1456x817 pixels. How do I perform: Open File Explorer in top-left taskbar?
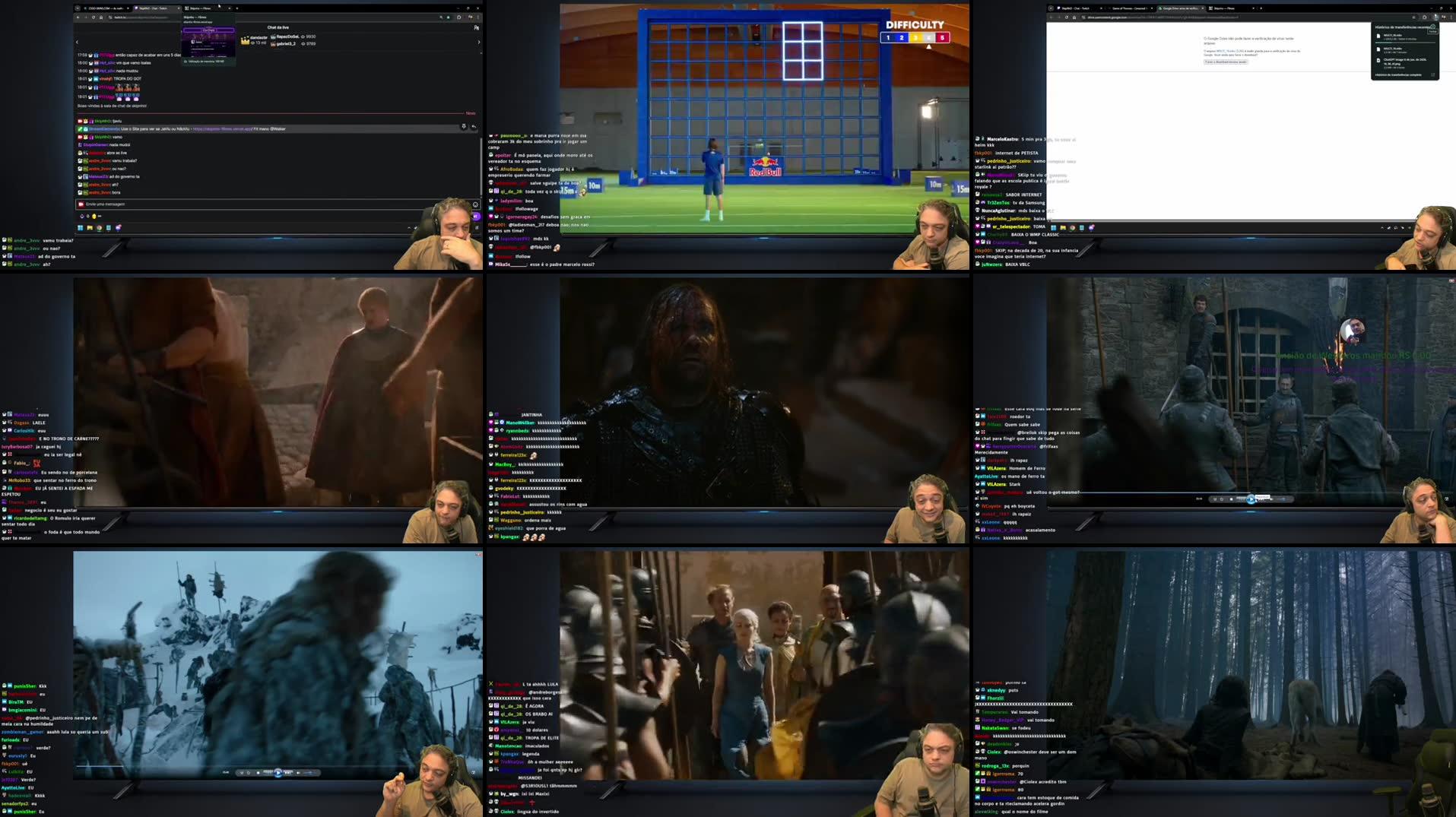coord(90,227)
